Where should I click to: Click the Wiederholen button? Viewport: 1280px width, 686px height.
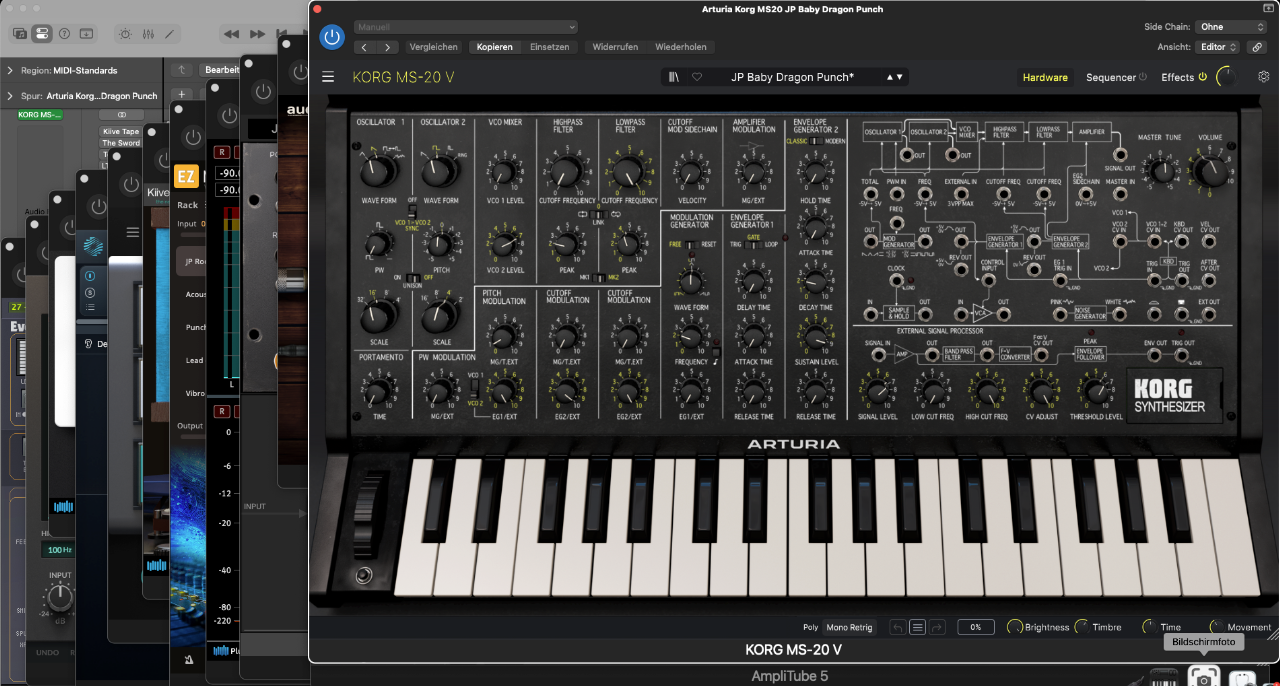click(x=681, y=47)
